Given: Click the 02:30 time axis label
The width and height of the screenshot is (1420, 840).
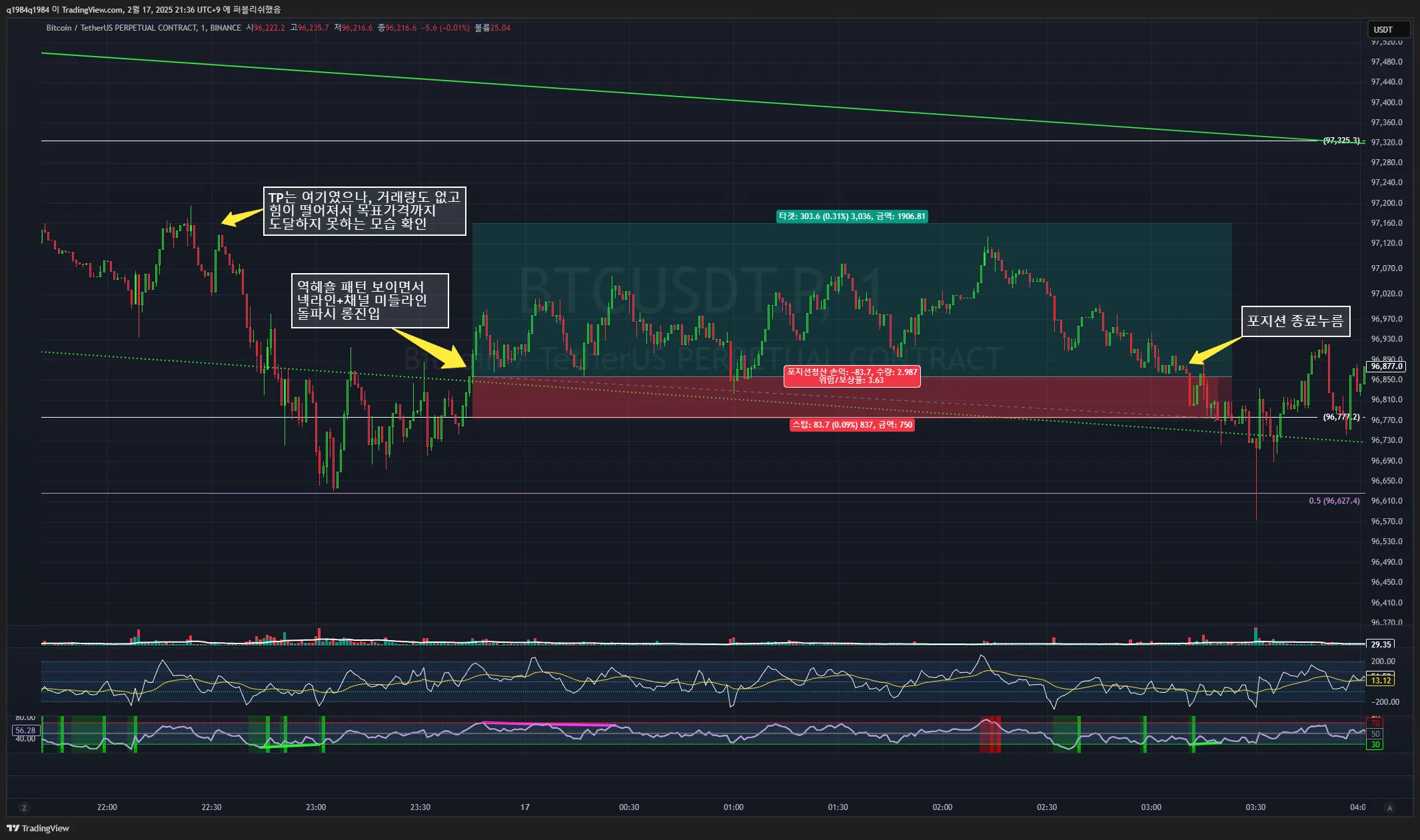Looking at the screenshot, I should click(1047, 807).
